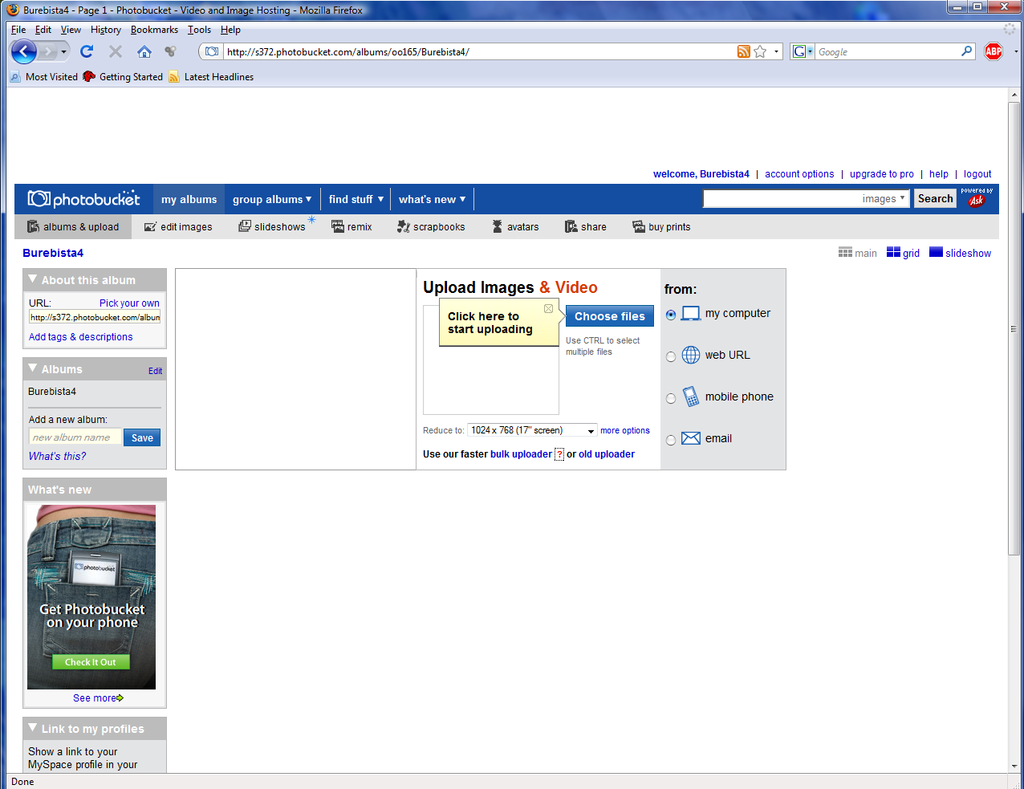Viewport: 1024px width, 789px height.
Task: Collapse the 'Link to my profiles' panel
Action: [33, 728]
